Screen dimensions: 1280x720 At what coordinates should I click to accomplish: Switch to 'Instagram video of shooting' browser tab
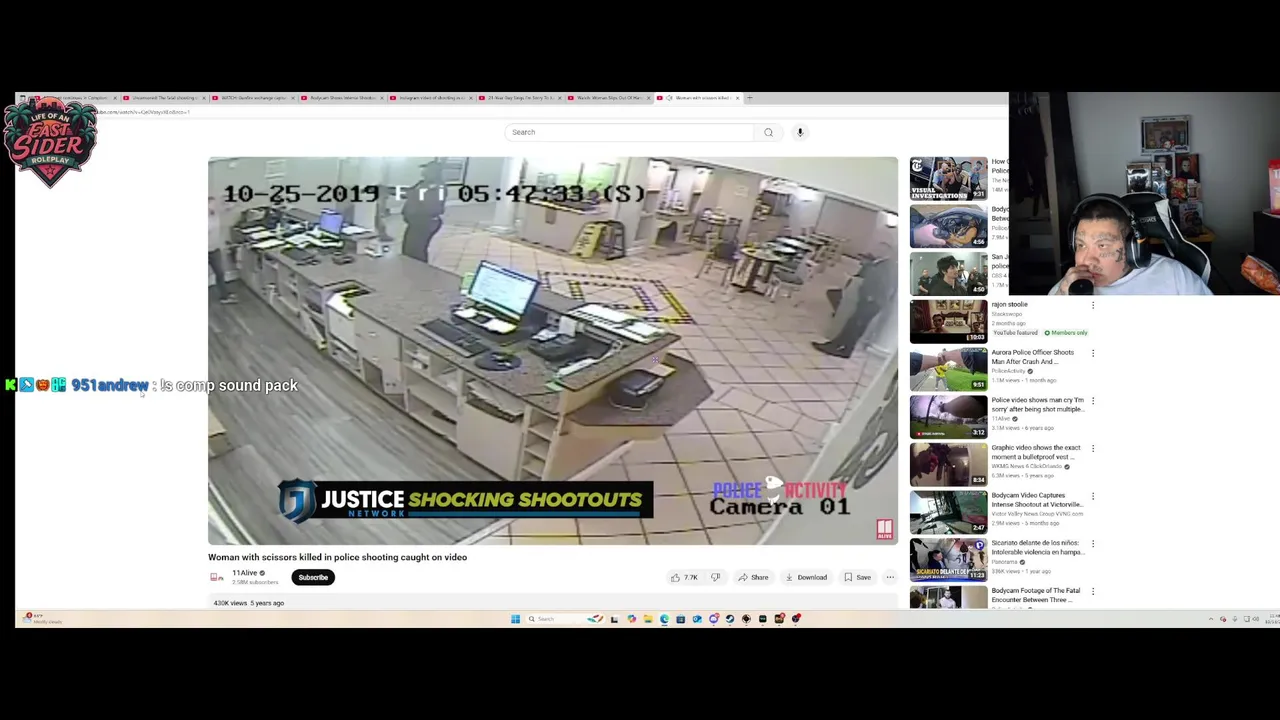tap(430, 98)
